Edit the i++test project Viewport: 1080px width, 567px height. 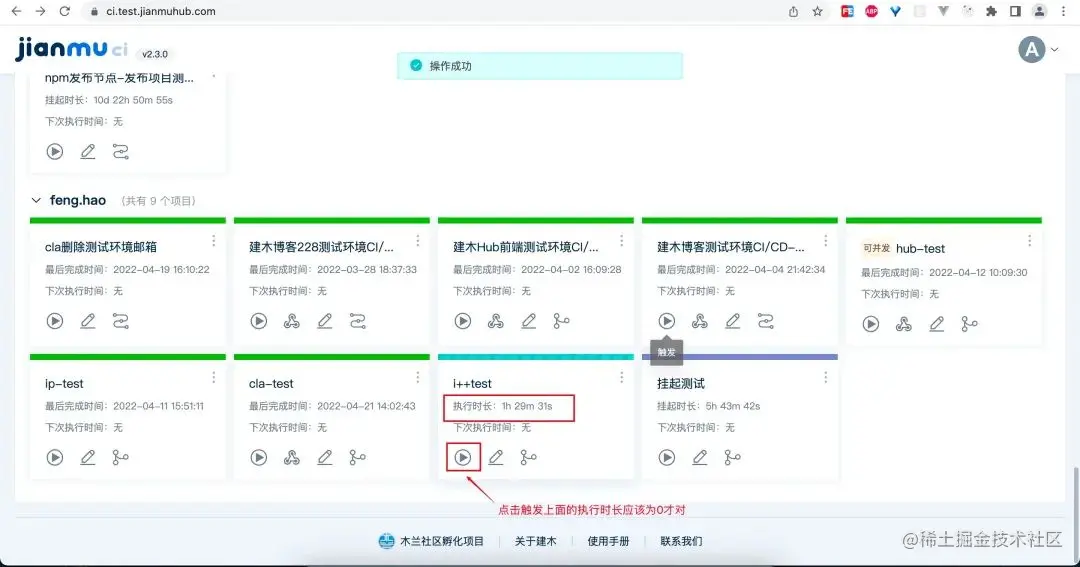495,457
